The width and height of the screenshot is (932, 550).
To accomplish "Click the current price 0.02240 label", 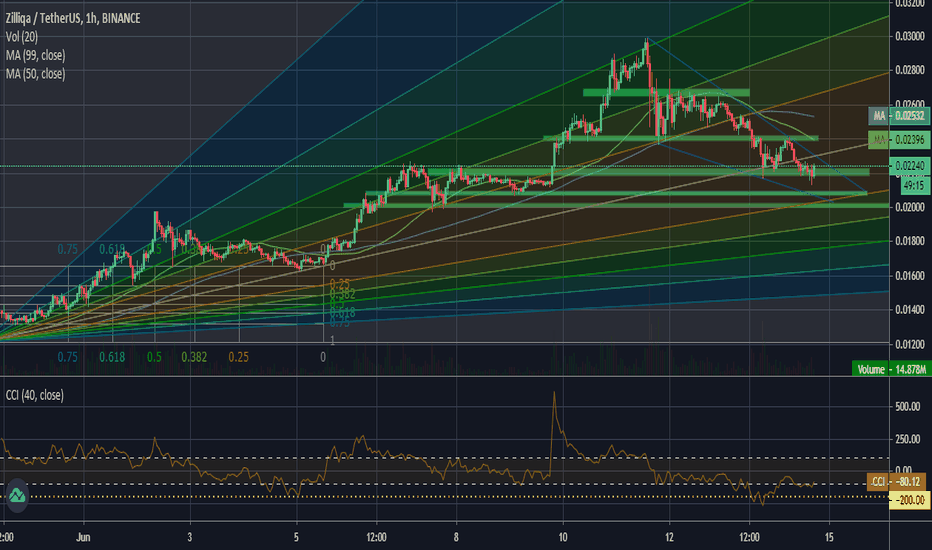I will [x=910, y=166].
